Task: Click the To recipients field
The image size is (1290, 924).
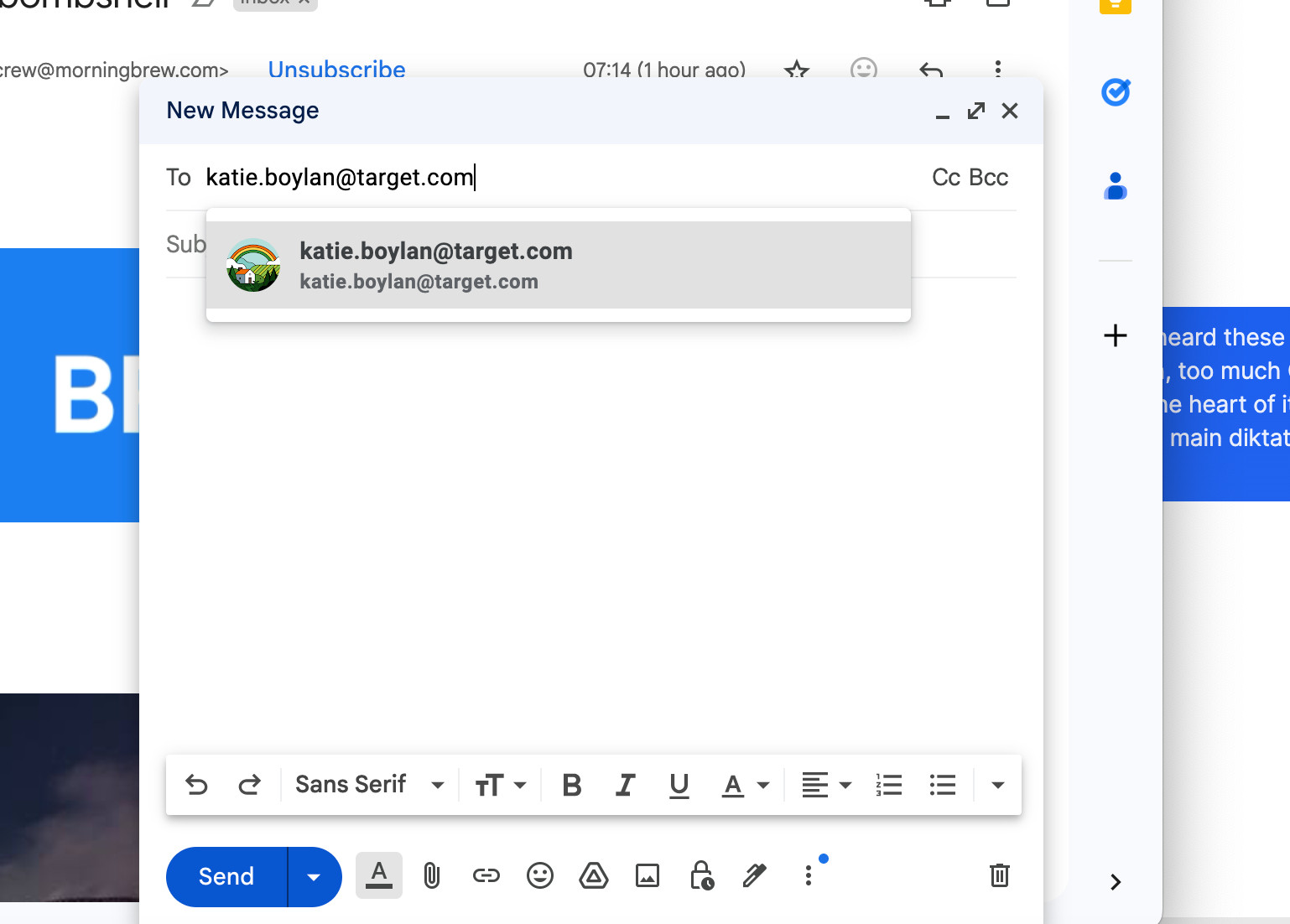Action: point(562,177)
